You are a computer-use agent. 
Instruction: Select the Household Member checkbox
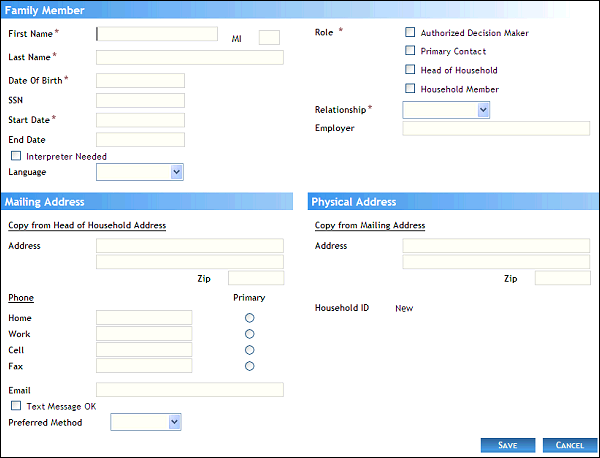click(x=410, y=89)
